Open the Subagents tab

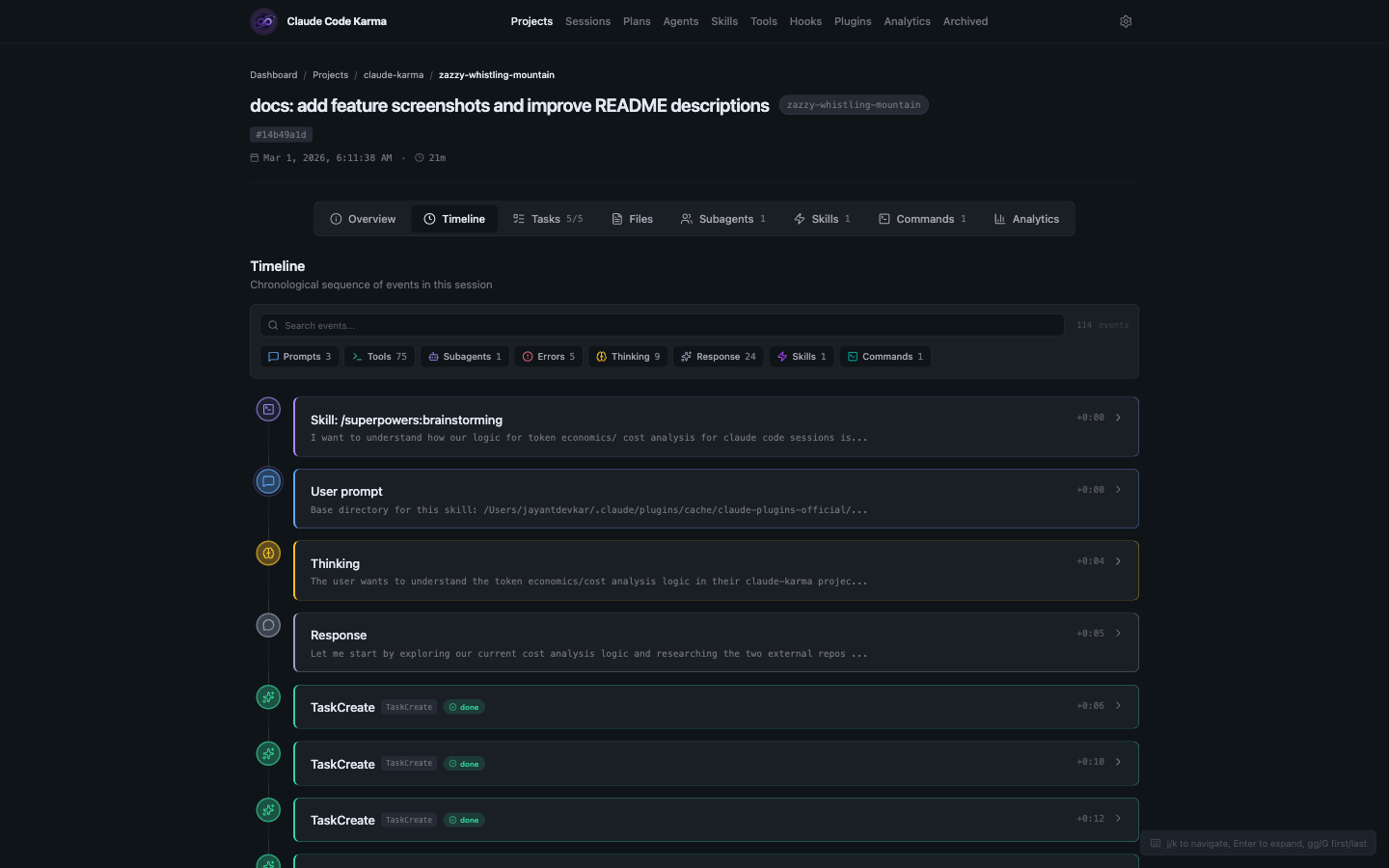coord(722,219)
